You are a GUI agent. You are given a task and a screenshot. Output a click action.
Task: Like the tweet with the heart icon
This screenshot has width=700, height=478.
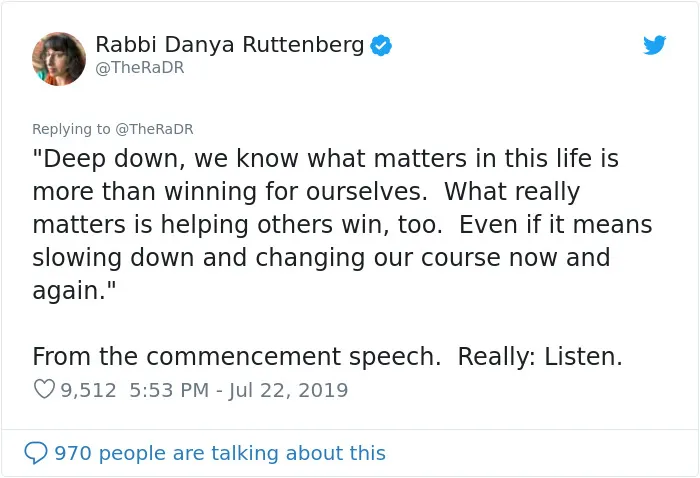pos(44,389)
